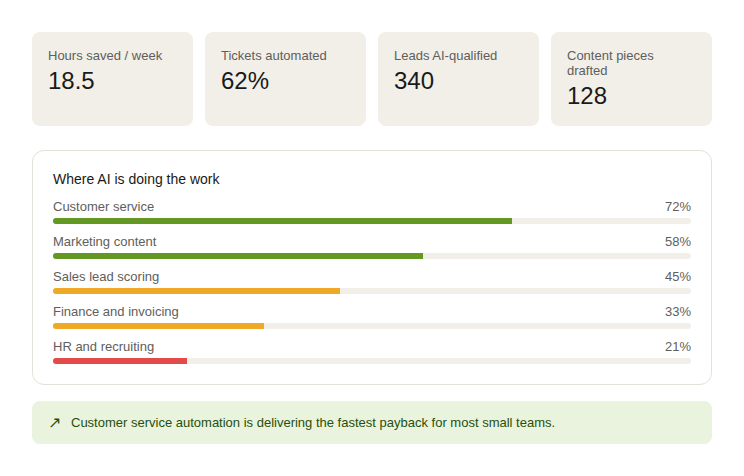The image size is (744, 476).
Task: Select the Hours saved per week card
Action: click(112, 79)
